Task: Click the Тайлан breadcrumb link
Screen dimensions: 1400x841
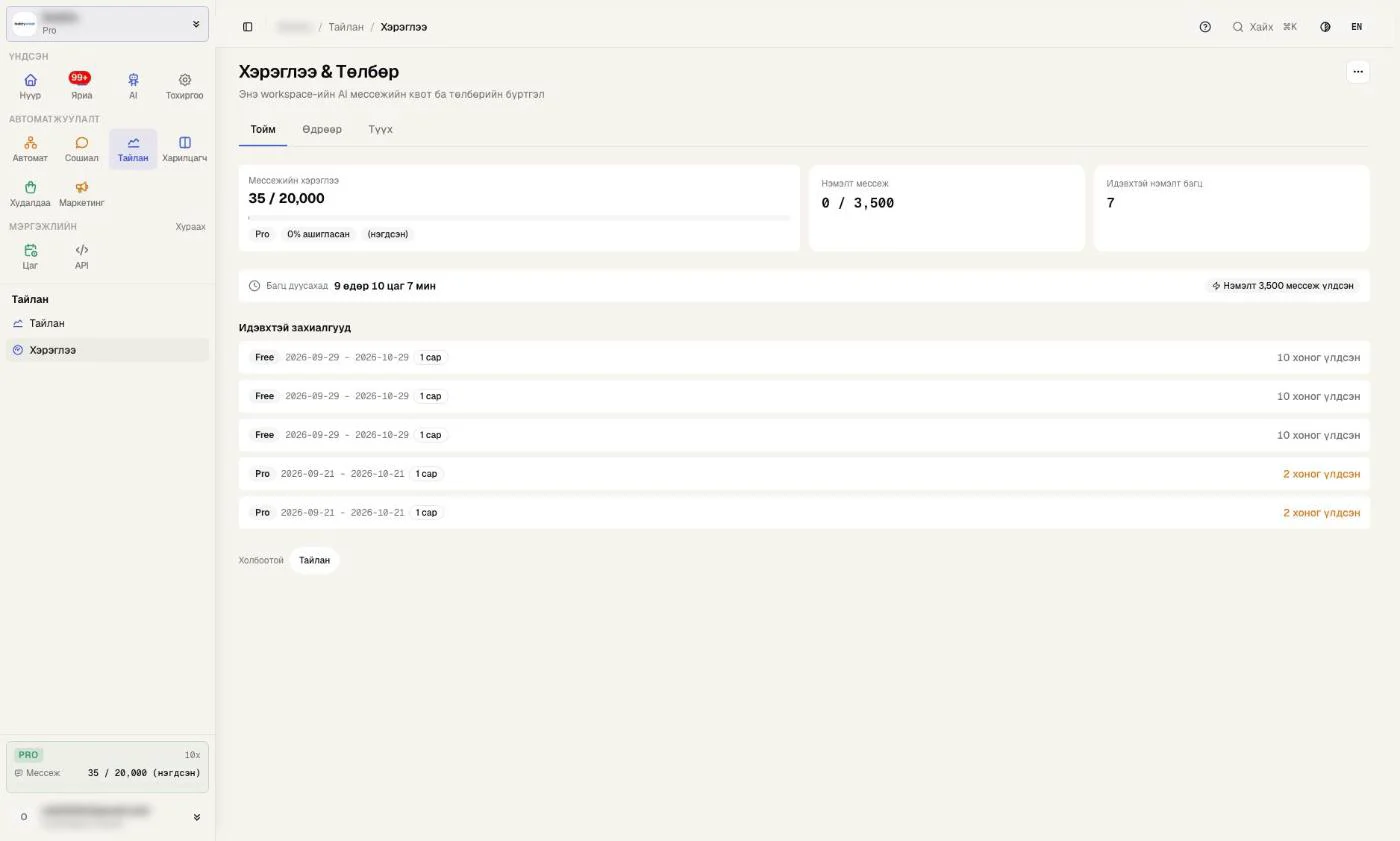Action: 346,27
